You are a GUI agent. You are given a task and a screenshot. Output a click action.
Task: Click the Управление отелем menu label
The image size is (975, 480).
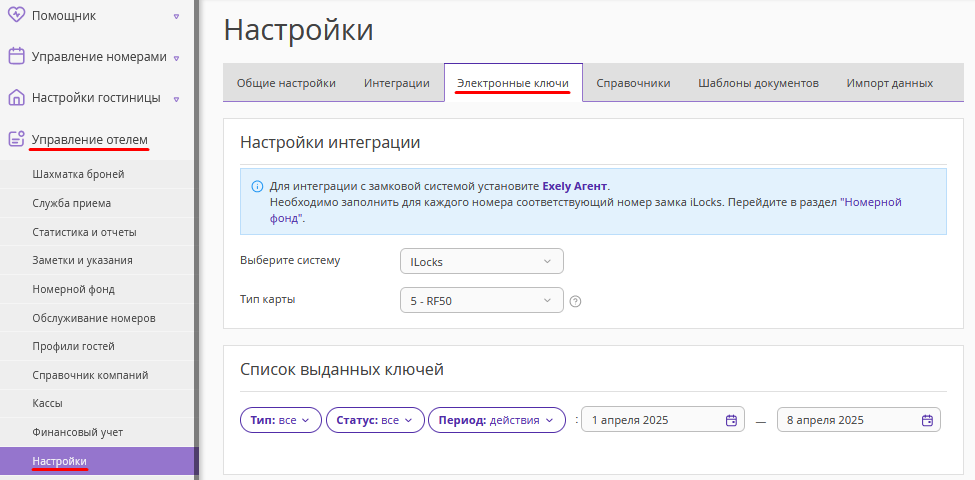pyautogui.click(x=90, y=139)
